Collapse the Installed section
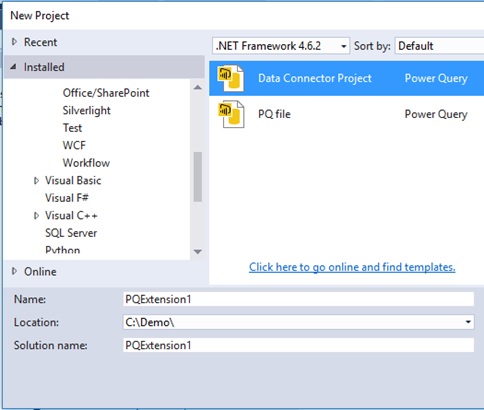The height and width of the screenshot is (410, 484). coord(13,67)
